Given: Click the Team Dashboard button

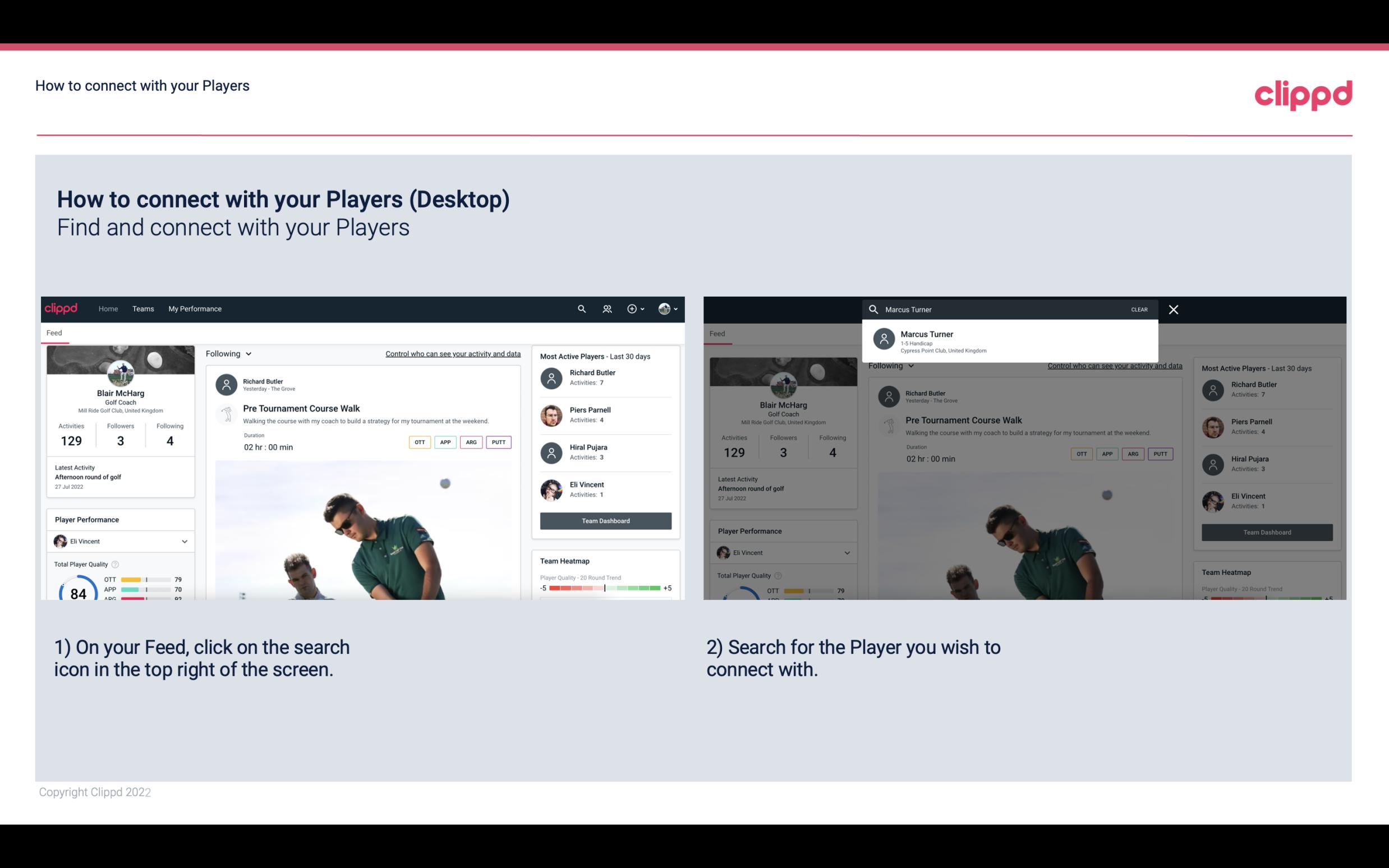Looking at the screenshot, I should pos(604,520).
